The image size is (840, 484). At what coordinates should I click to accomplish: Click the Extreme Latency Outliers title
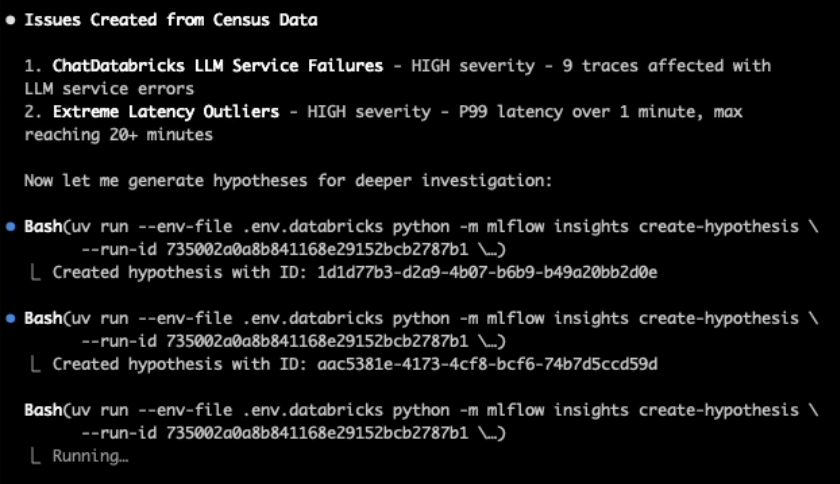[165, 112]
